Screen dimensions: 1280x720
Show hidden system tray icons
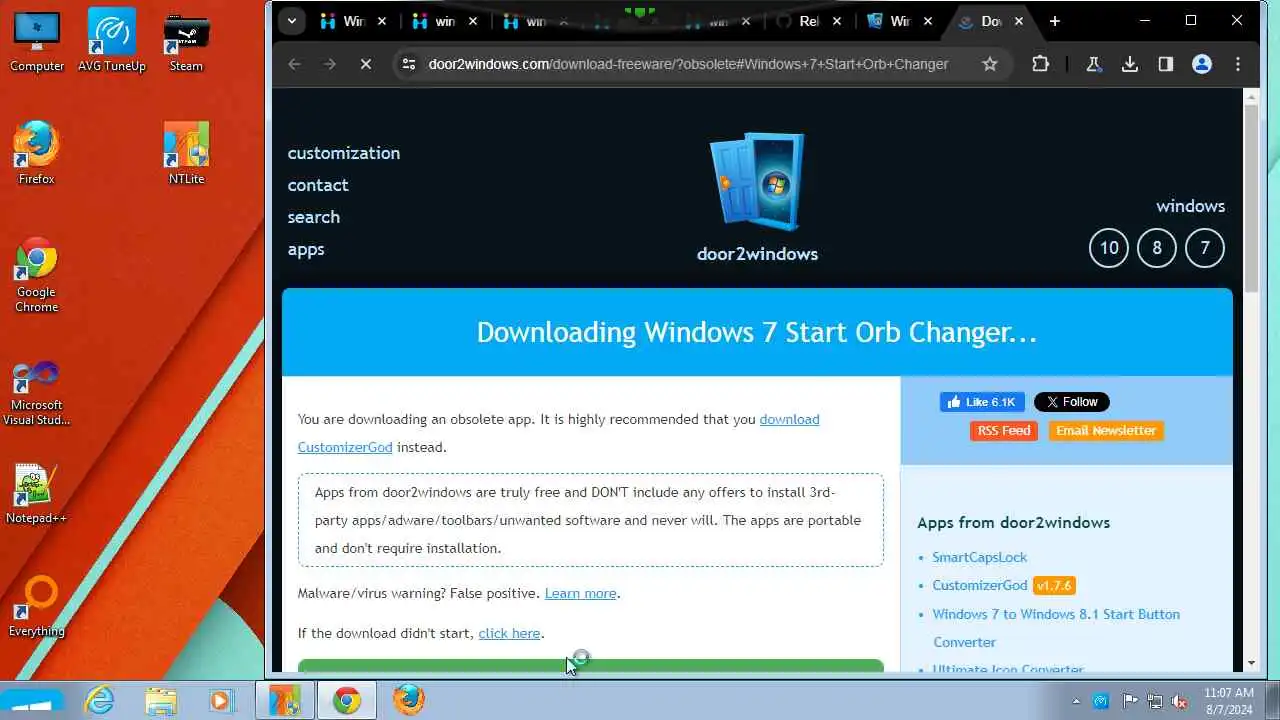pyautogui.click(x=1076, y=701)
